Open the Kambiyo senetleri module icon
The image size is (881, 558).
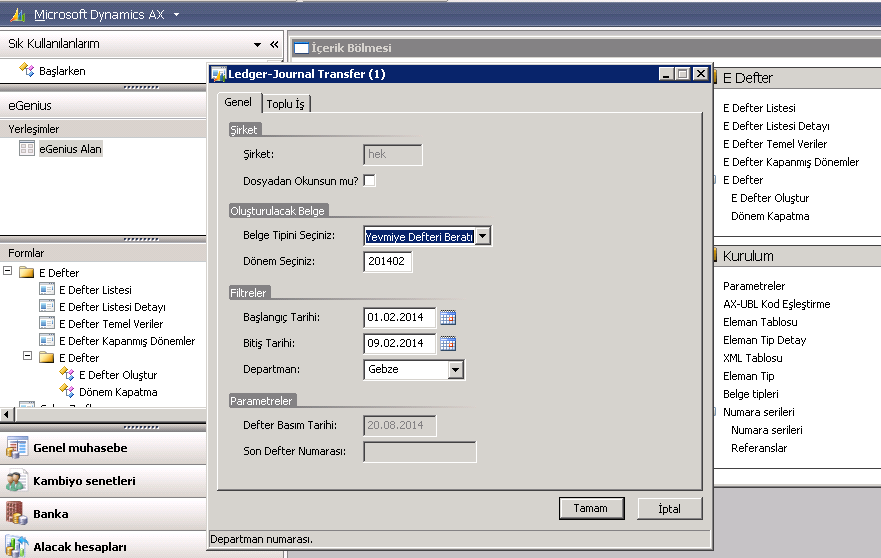click(17, 481)
